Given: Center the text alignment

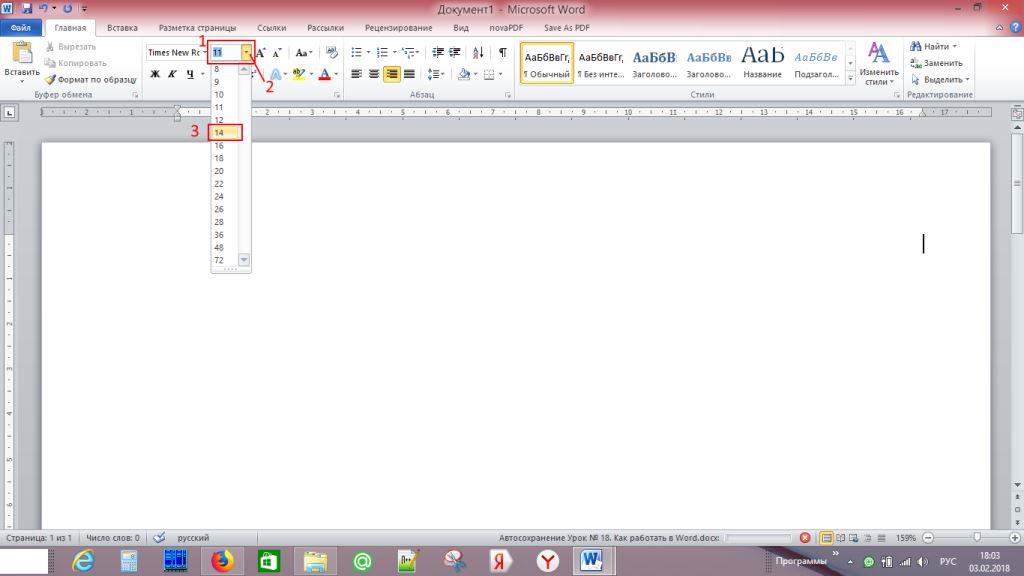Looking at the screenshot, I should 374,74.
